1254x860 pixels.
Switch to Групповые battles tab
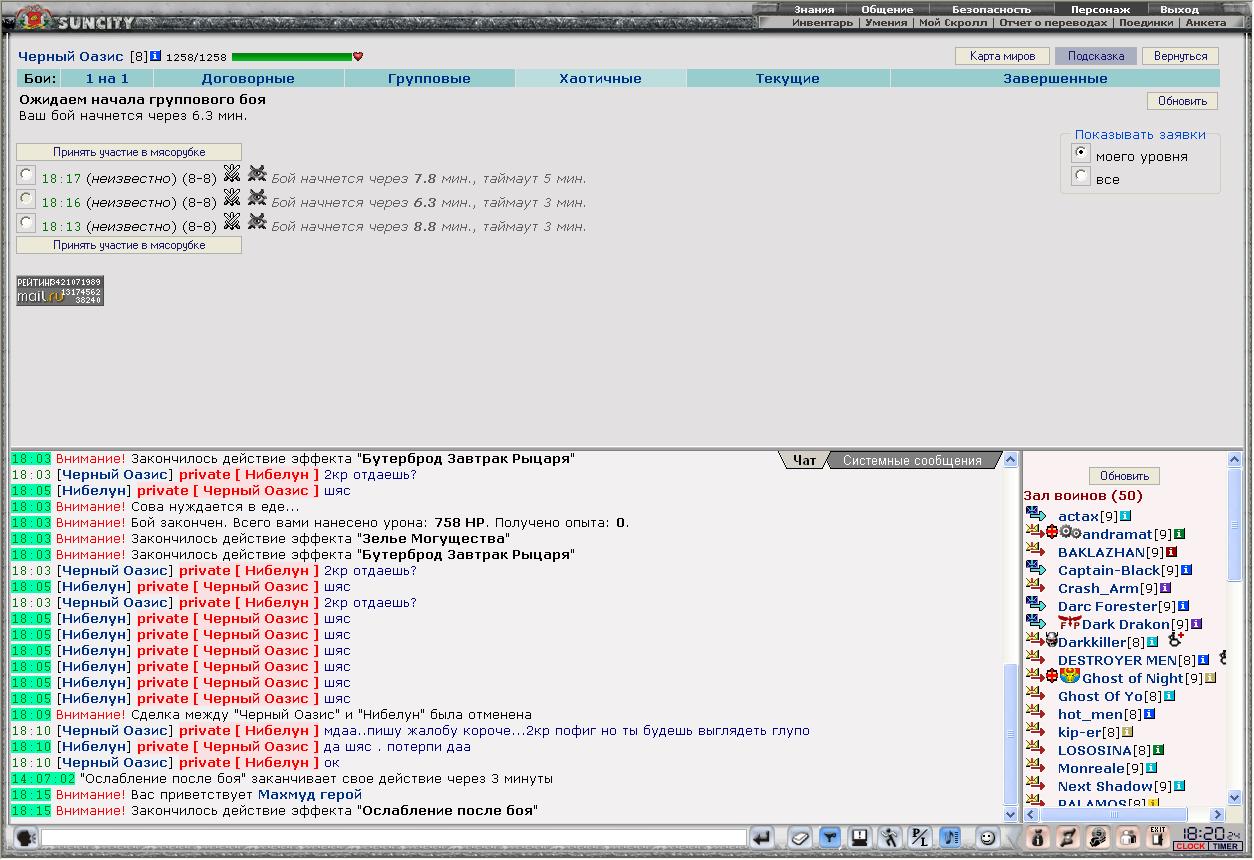[x=430, y=78]
